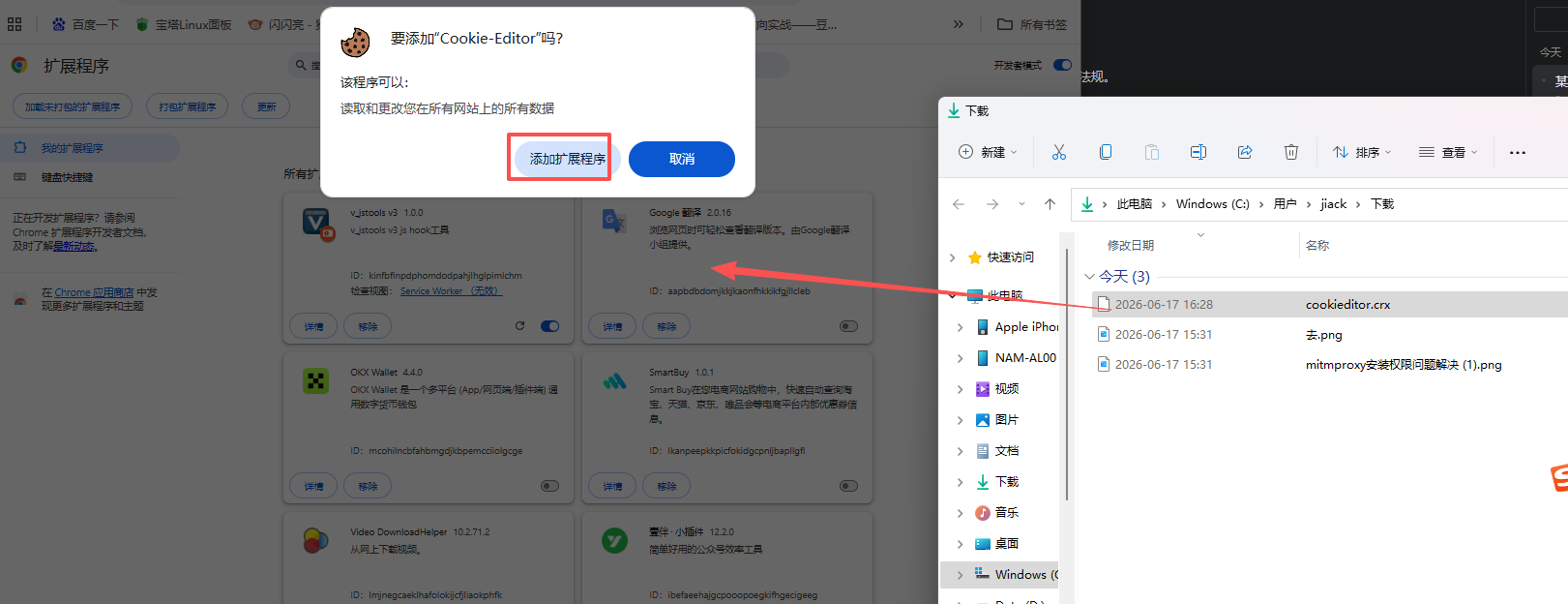Open the 查看 view dropdown
The width and height of the screenshot is (1568, 604).
pyautogui.click(x=1448, y=152)
